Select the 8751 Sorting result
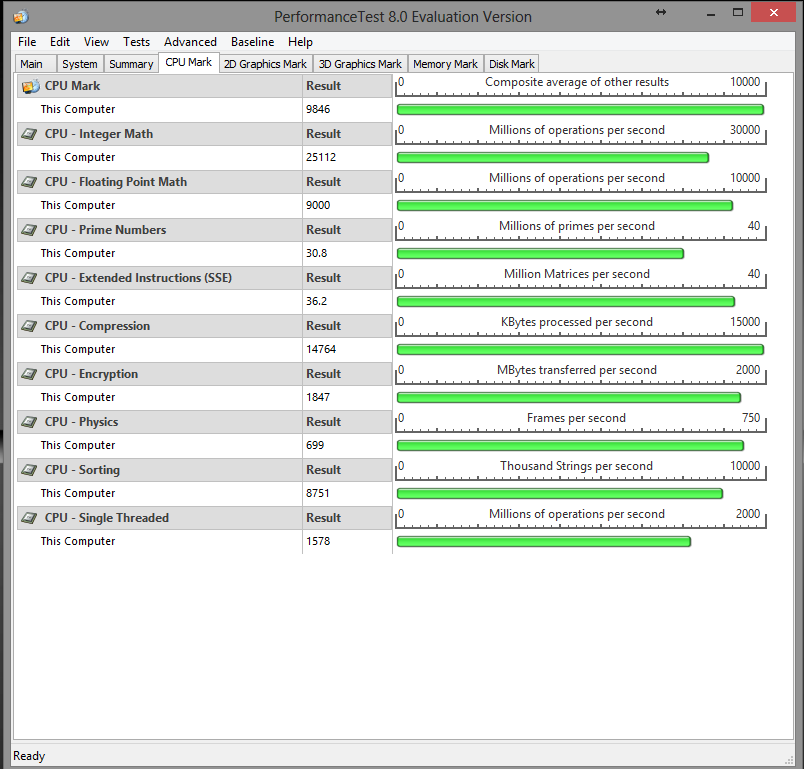 pos(318,493)
